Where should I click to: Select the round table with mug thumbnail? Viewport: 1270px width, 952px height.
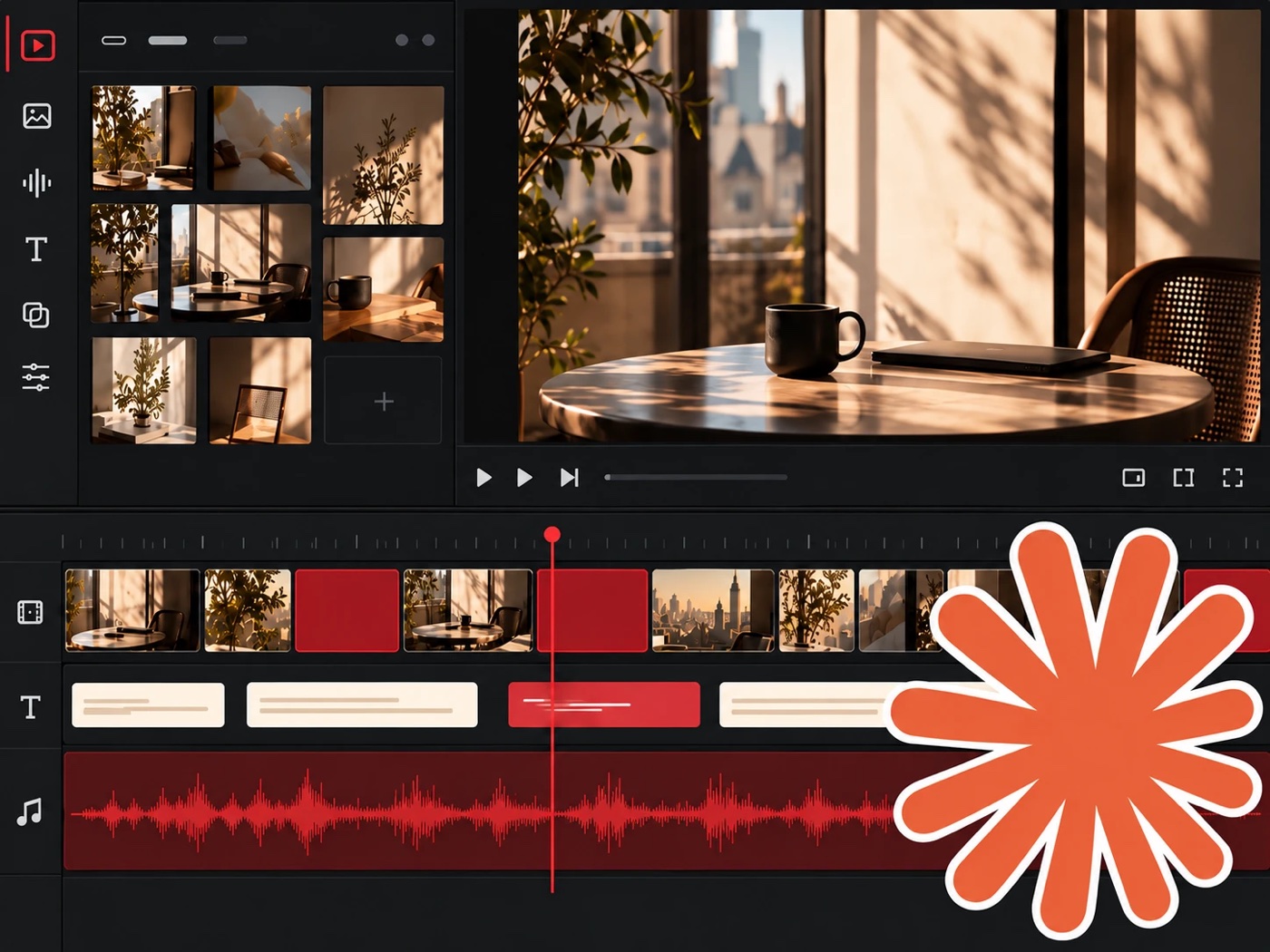(x=241, y=263)
